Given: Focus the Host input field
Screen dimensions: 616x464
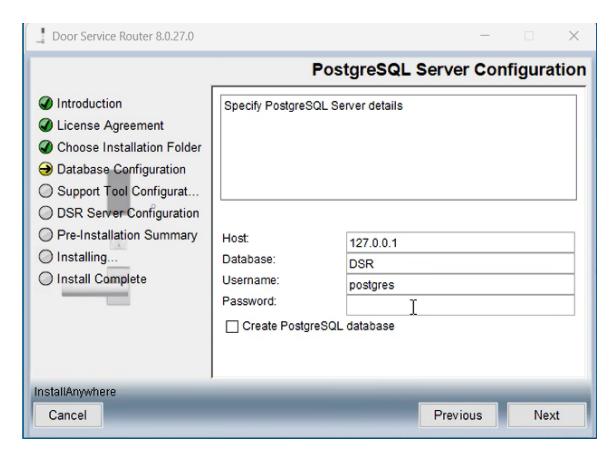Looking at the screenshot, I should 460,242.
